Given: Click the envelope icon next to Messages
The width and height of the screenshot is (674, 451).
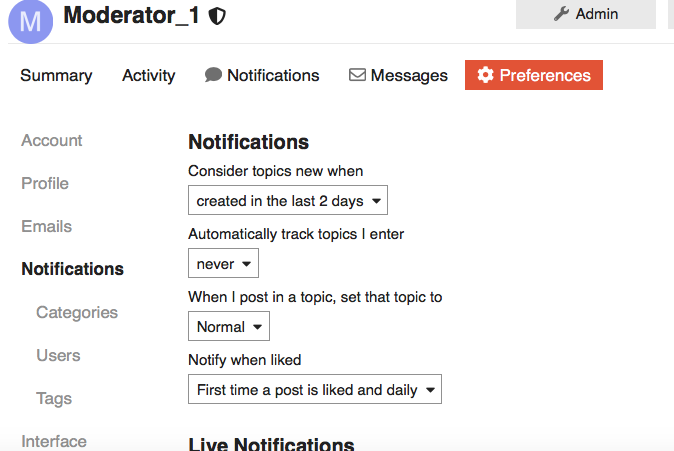Looking at the screenshot, I should 357,75.
